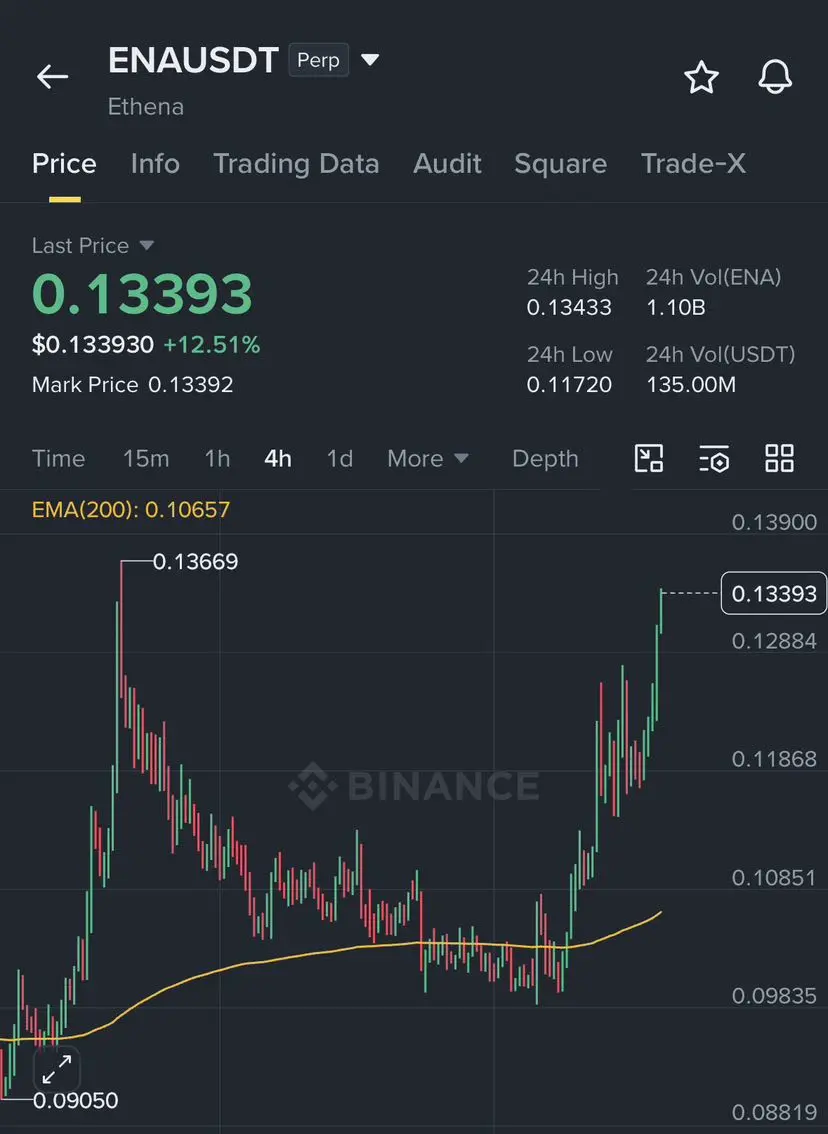Select the 4h chart interval
The height and width of the screenshot is (1134, 828).
coord(278,459)
